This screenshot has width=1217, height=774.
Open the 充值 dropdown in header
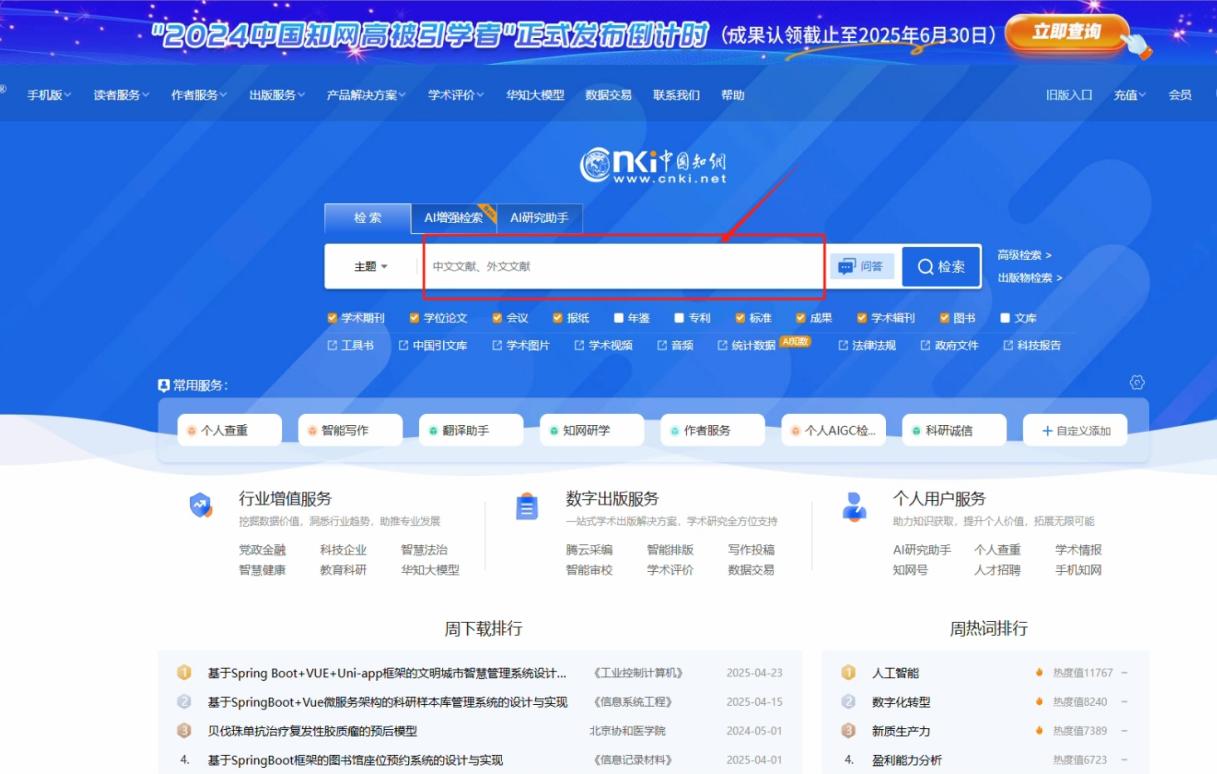tap(1130, 95)
